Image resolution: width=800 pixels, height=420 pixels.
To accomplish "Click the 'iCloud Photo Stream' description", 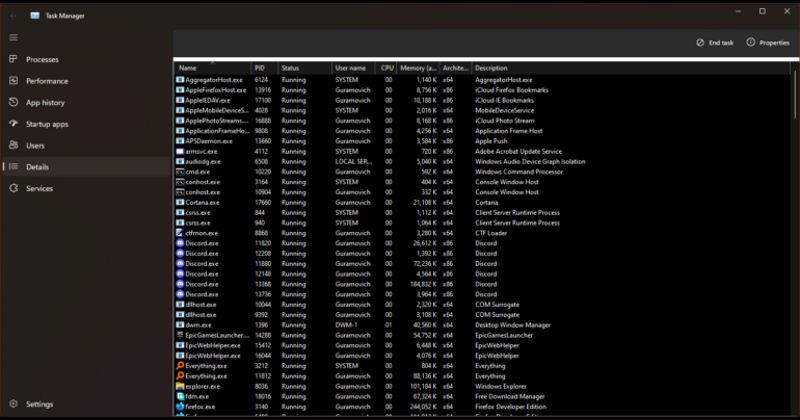I will (x=505, y=120).
